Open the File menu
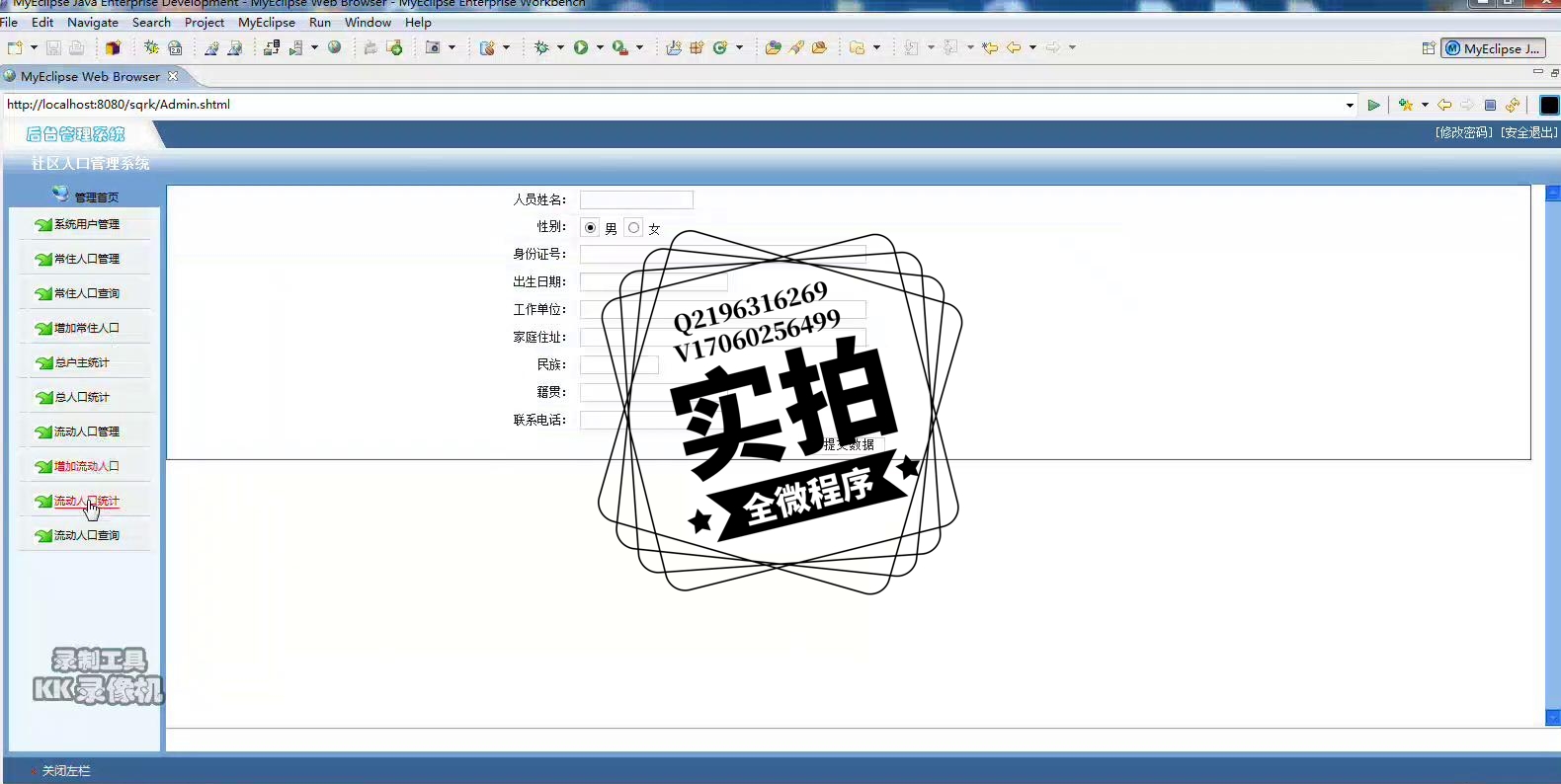The image size is (1561, 784). point(9,22)
